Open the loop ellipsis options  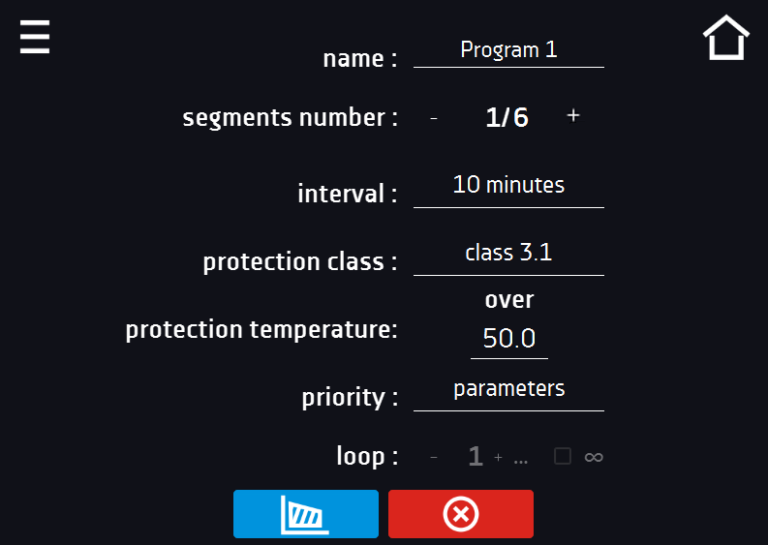521,461
